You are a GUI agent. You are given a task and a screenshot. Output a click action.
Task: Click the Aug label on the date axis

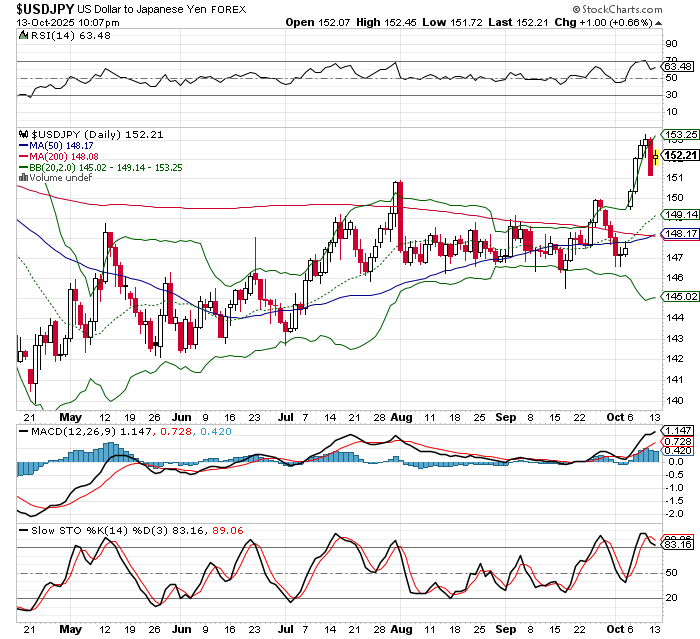(400, 415)
